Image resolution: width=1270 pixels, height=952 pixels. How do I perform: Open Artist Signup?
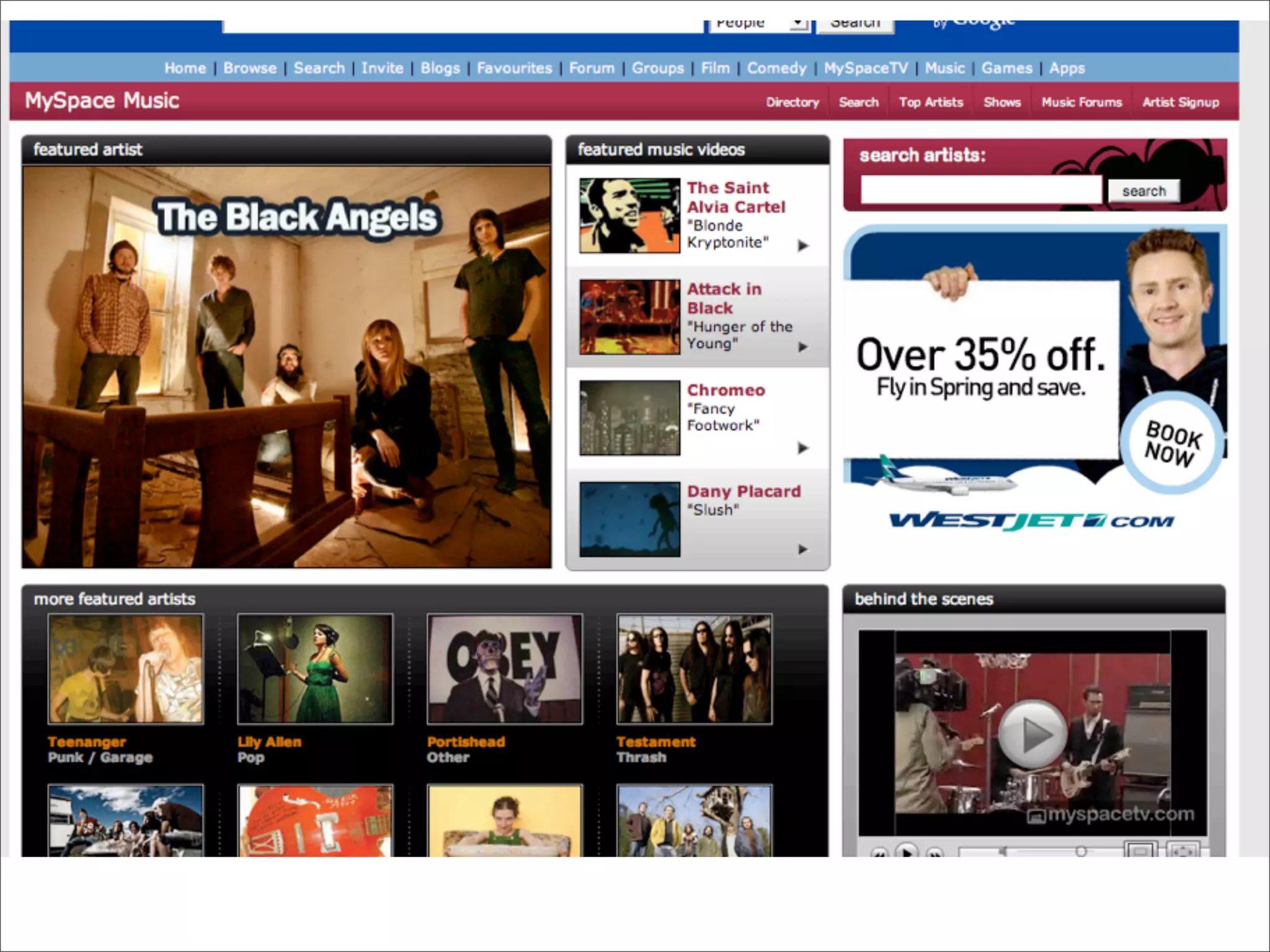pos(1181,102)
